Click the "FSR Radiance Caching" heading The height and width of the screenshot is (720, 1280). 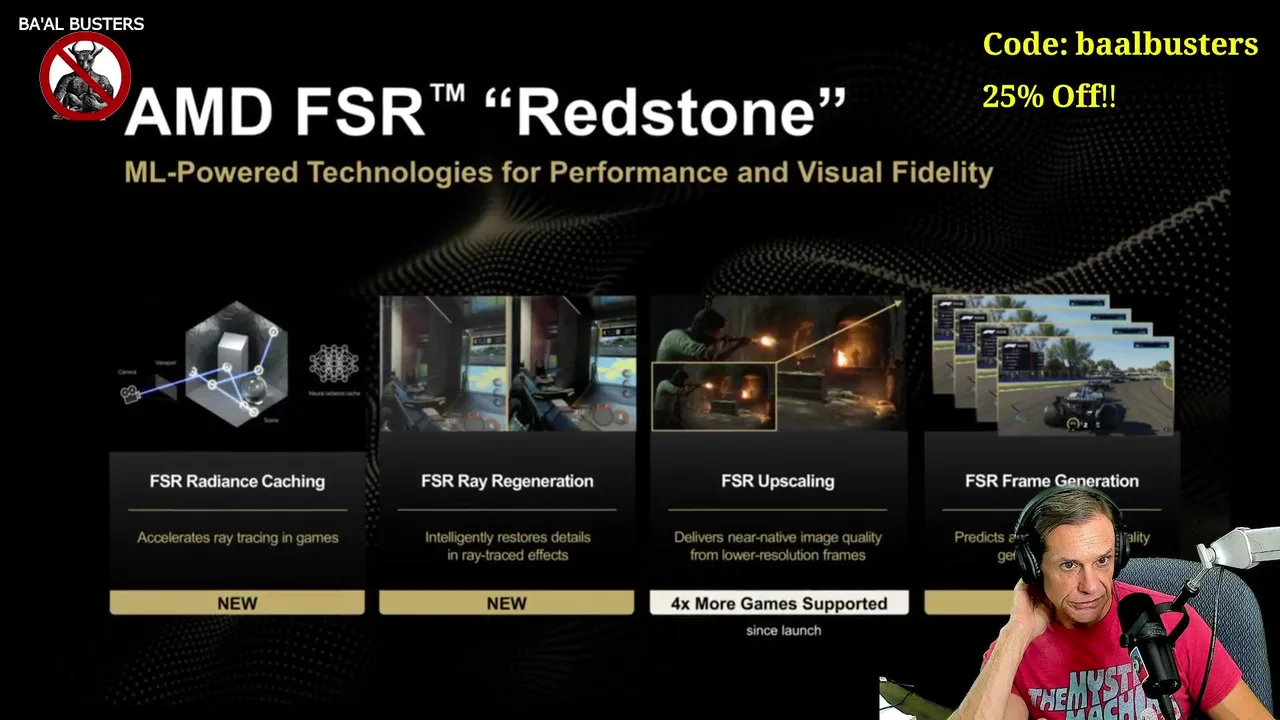point(237,481)
